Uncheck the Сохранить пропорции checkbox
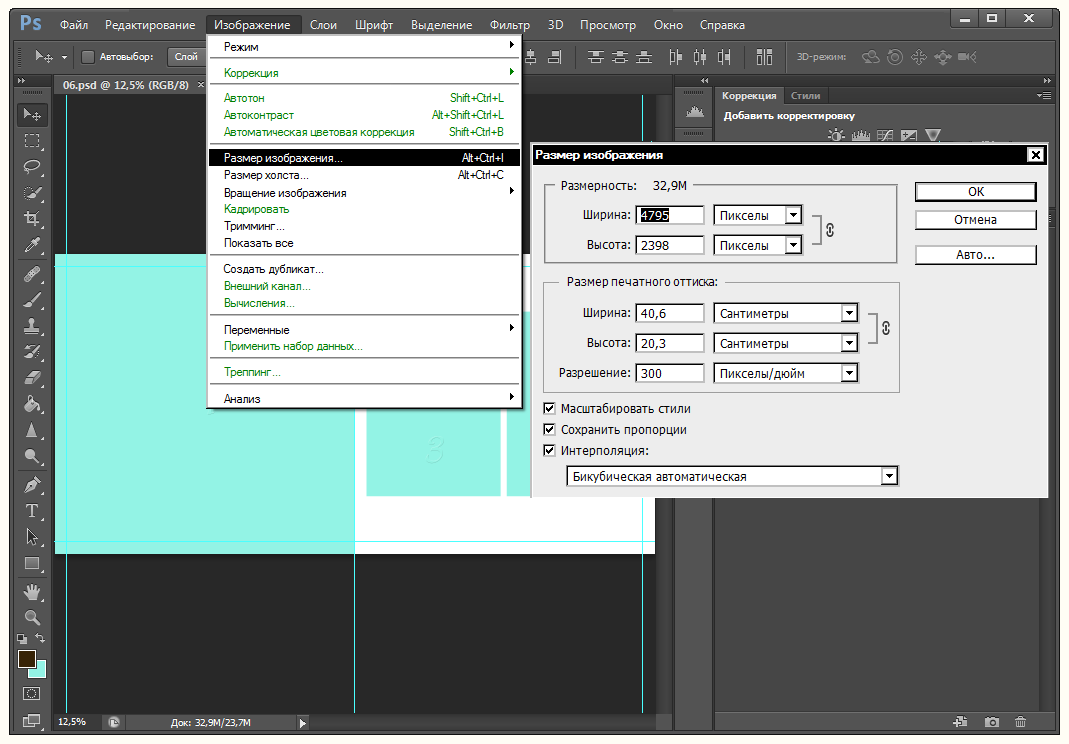 (549, 430)
